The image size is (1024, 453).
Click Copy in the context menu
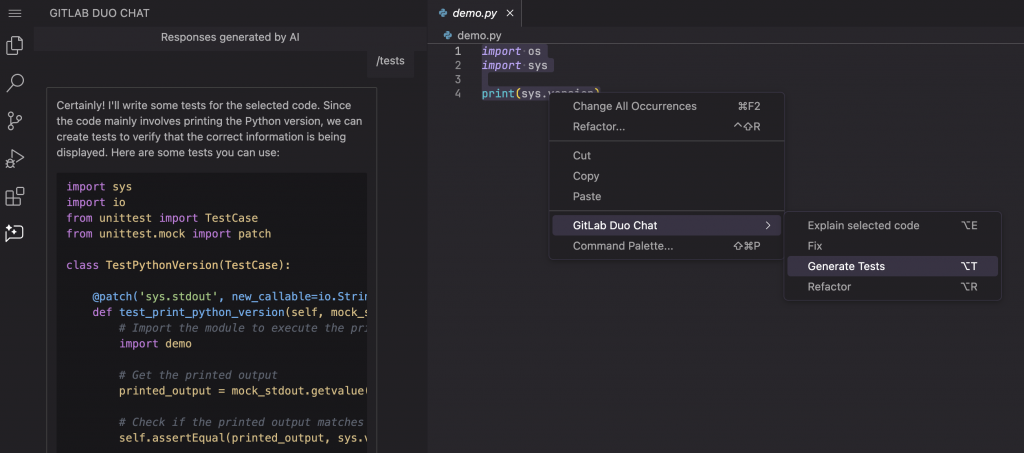pos(586,176)
